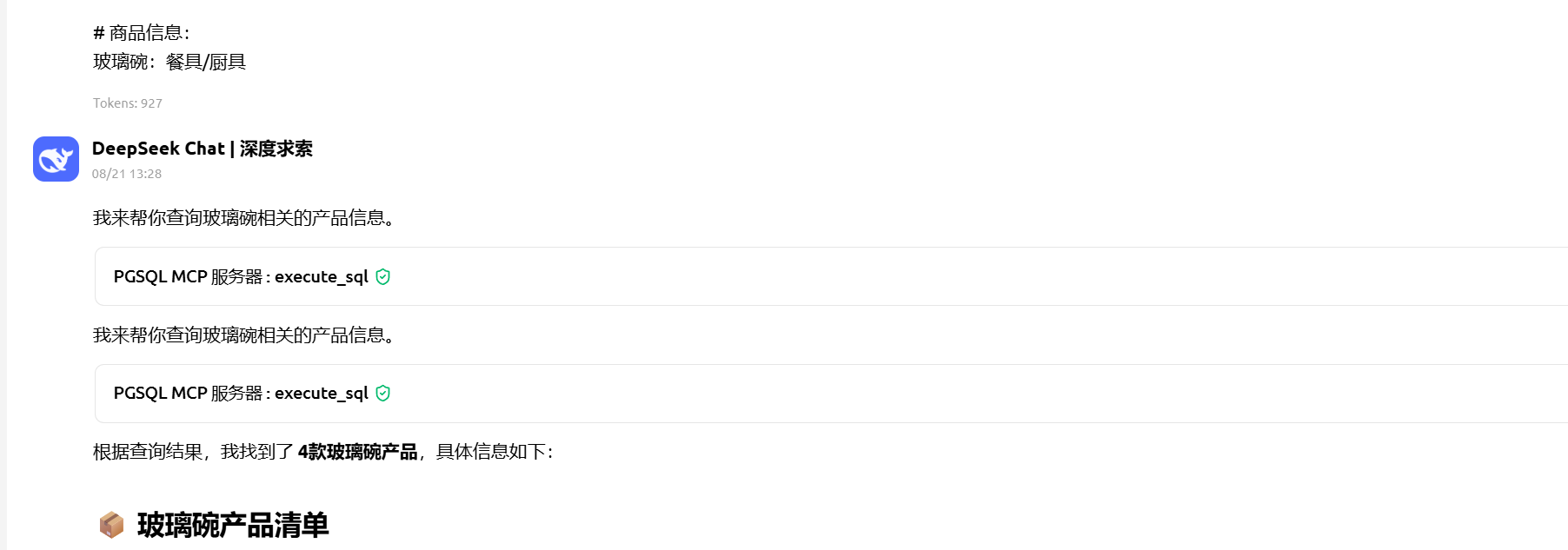Click the 玻璃碗：餐具/厨具 line

pyautogui.click(x=169, y=62)
